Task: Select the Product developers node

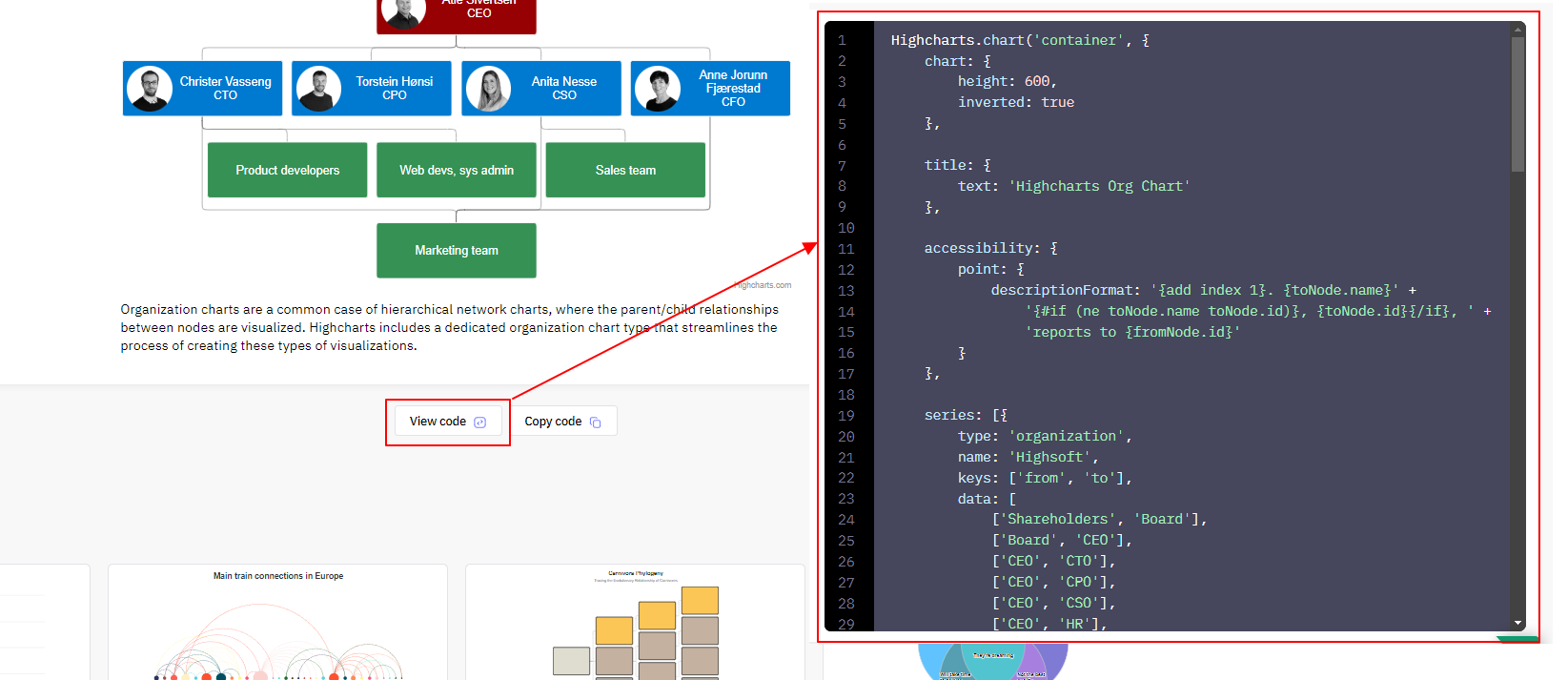Action: pos(287,170)
